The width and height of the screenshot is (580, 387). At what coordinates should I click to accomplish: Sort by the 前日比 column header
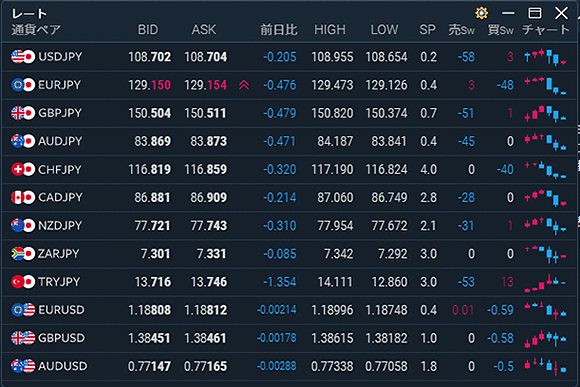pyautogui.click(x=279, y=30)
